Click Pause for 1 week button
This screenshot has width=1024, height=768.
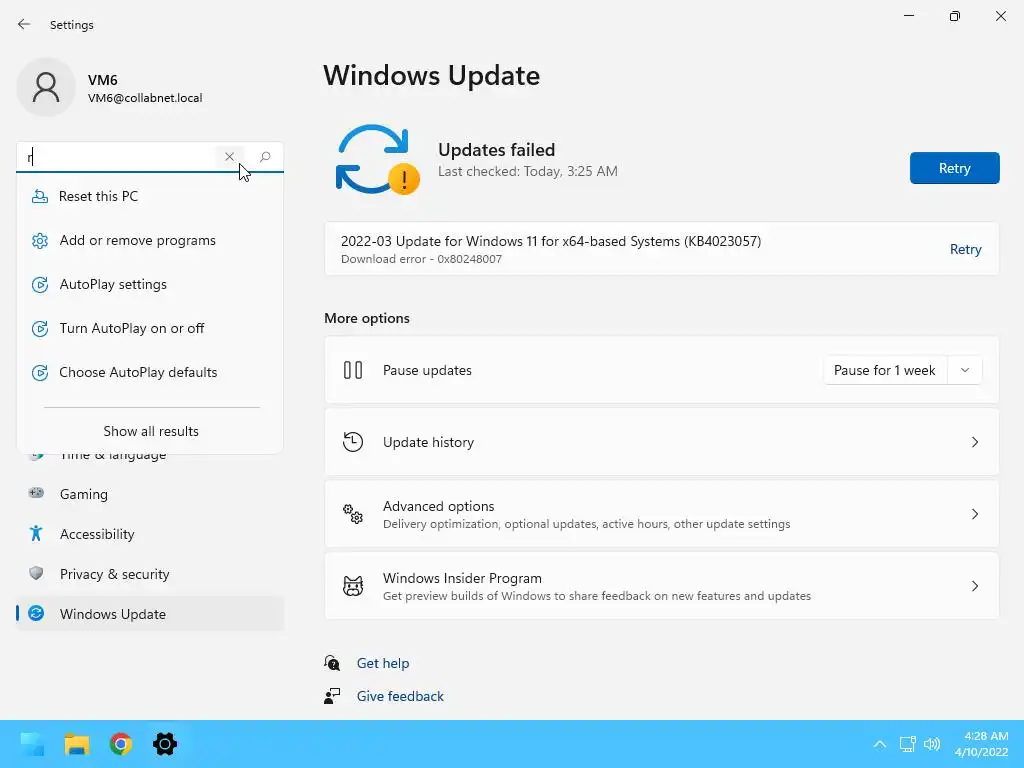[884, 370]
